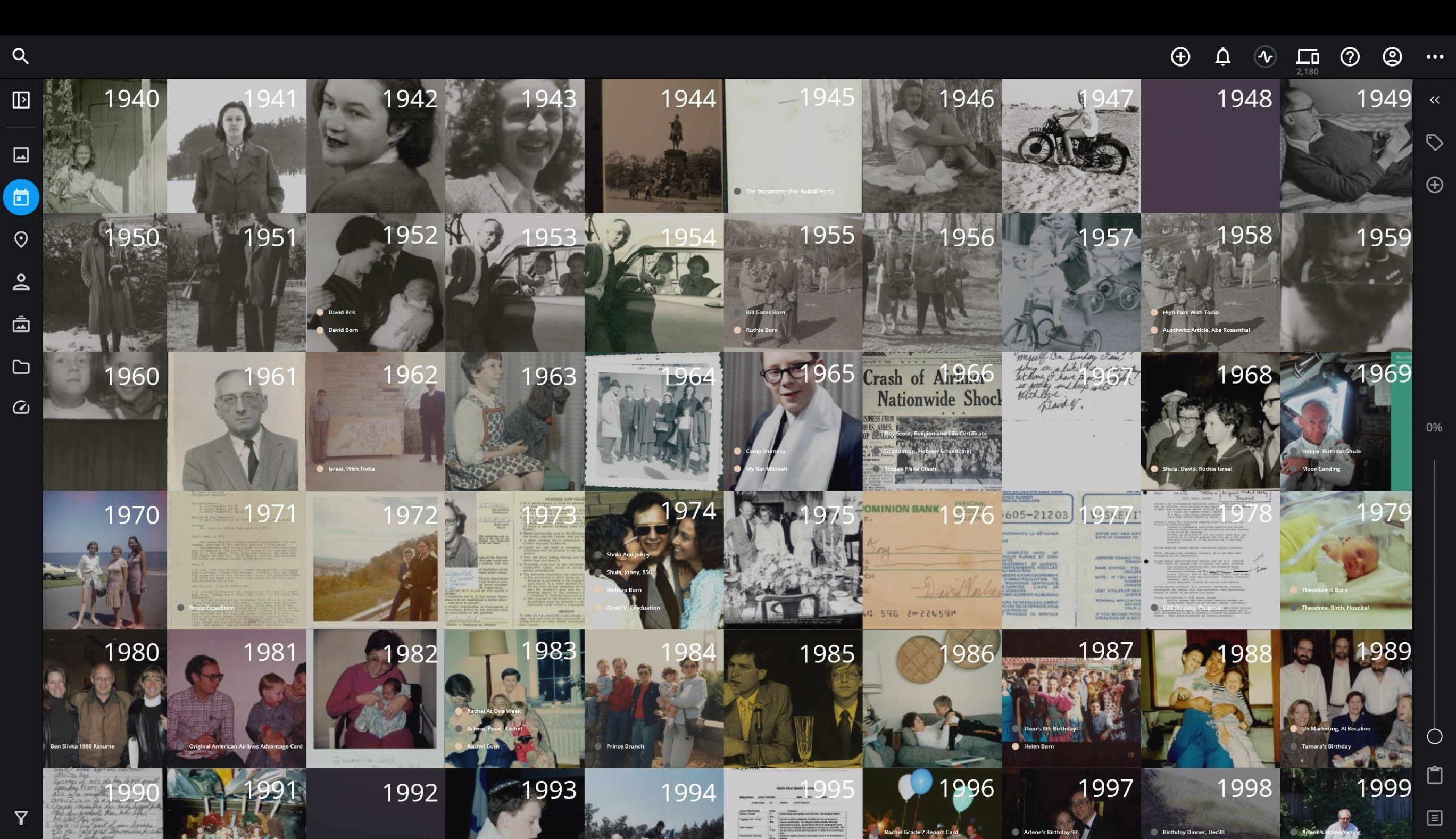The width and height of the screenshot is (1456, 839).
Task: Click the timeline calendar icon in sidebar
Action: coord(21,197)
